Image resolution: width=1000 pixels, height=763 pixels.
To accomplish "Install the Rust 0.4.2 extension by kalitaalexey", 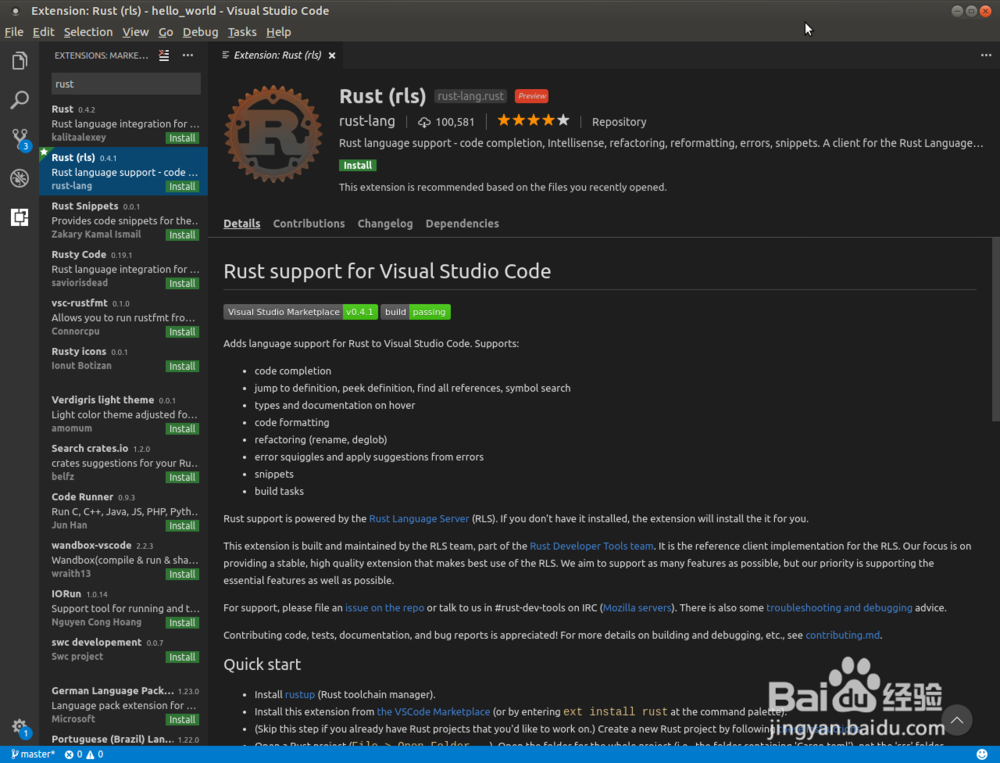I will pos(182,138).
